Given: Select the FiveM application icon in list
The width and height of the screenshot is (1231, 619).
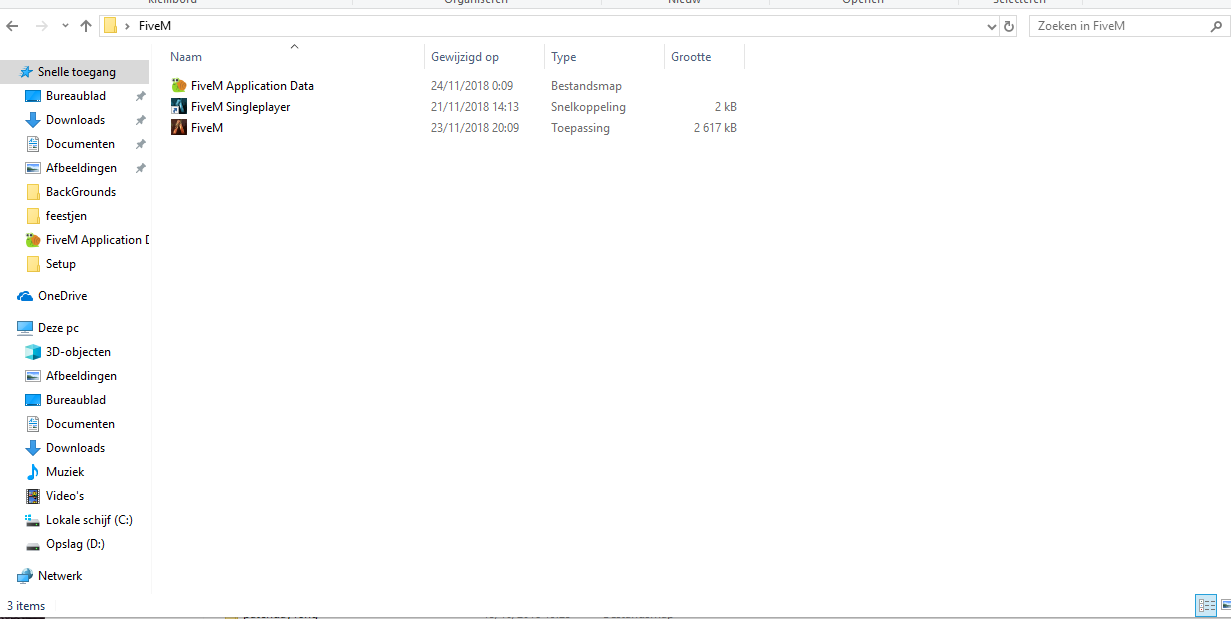Looking at the screenshot, I should [179, 128].
